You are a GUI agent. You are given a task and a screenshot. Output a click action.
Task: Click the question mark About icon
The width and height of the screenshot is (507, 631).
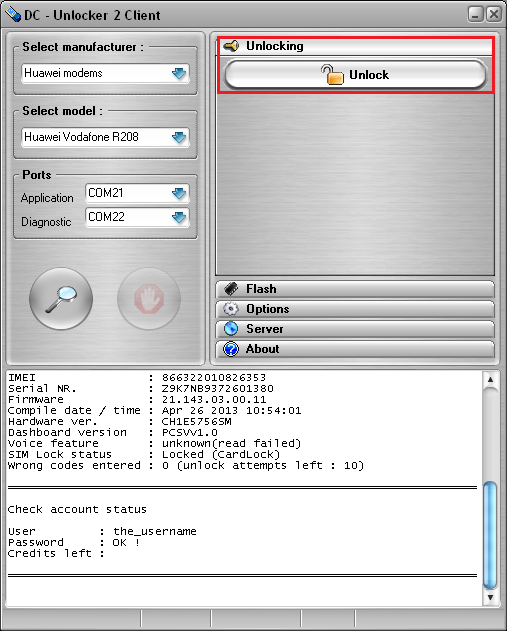[231, 349]
